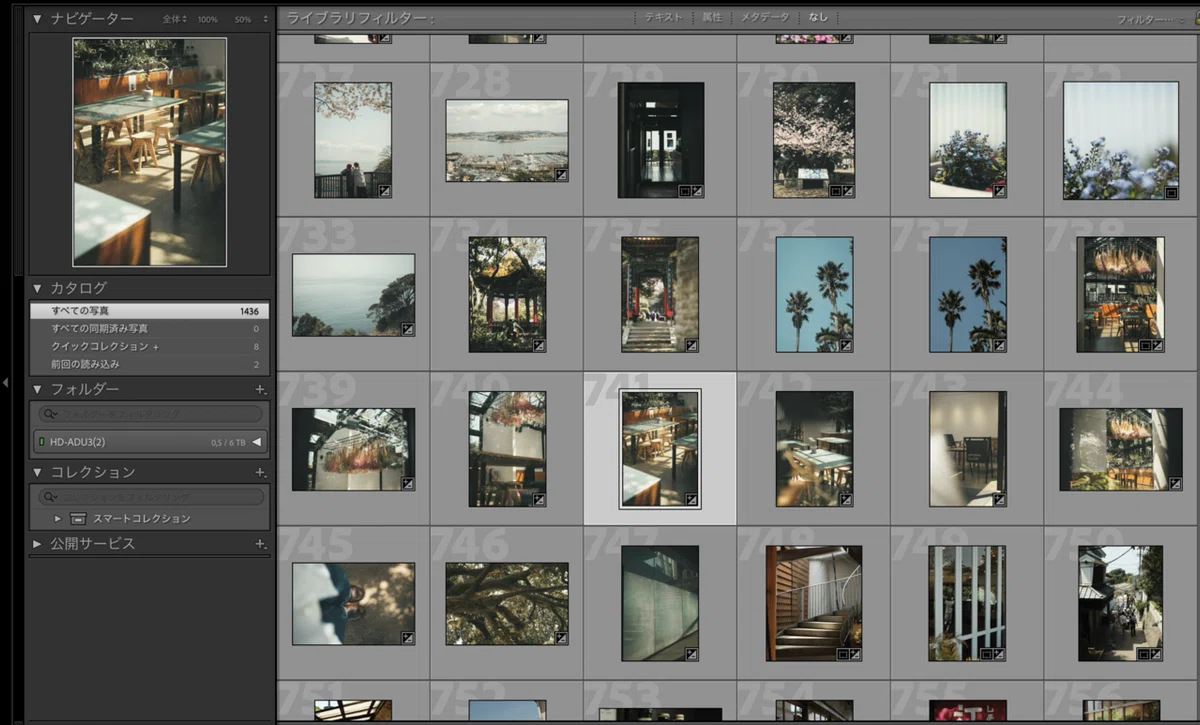Screen dimensions: 1200x725
Task: Click the ライブラリフィルター label
Action: [360, 18]
